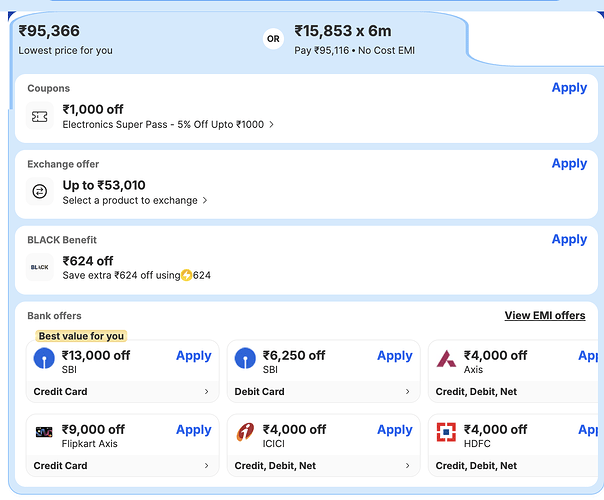Click the coupon ticket icon
The height and width of the screenshot is (500, 604).
pos(40,117)
